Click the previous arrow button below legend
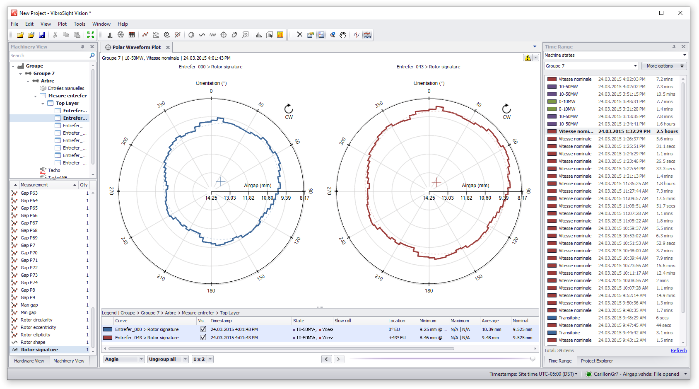Viewport: 699px width, 389px height. 327,359
